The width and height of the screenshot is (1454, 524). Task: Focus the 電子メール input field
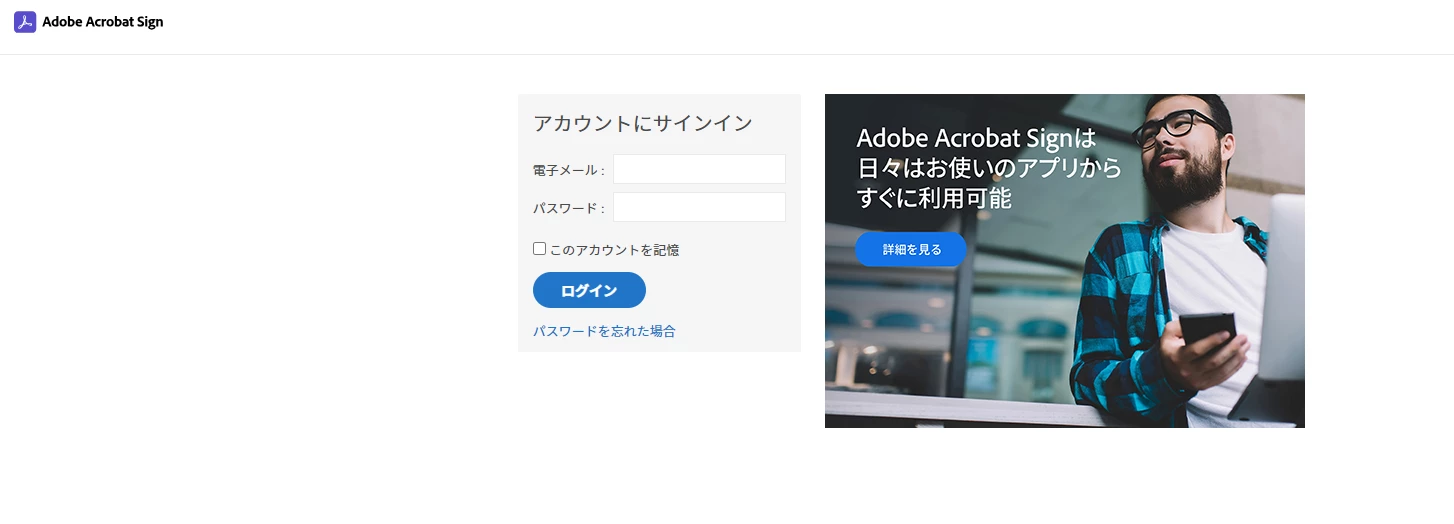[699, 169]
